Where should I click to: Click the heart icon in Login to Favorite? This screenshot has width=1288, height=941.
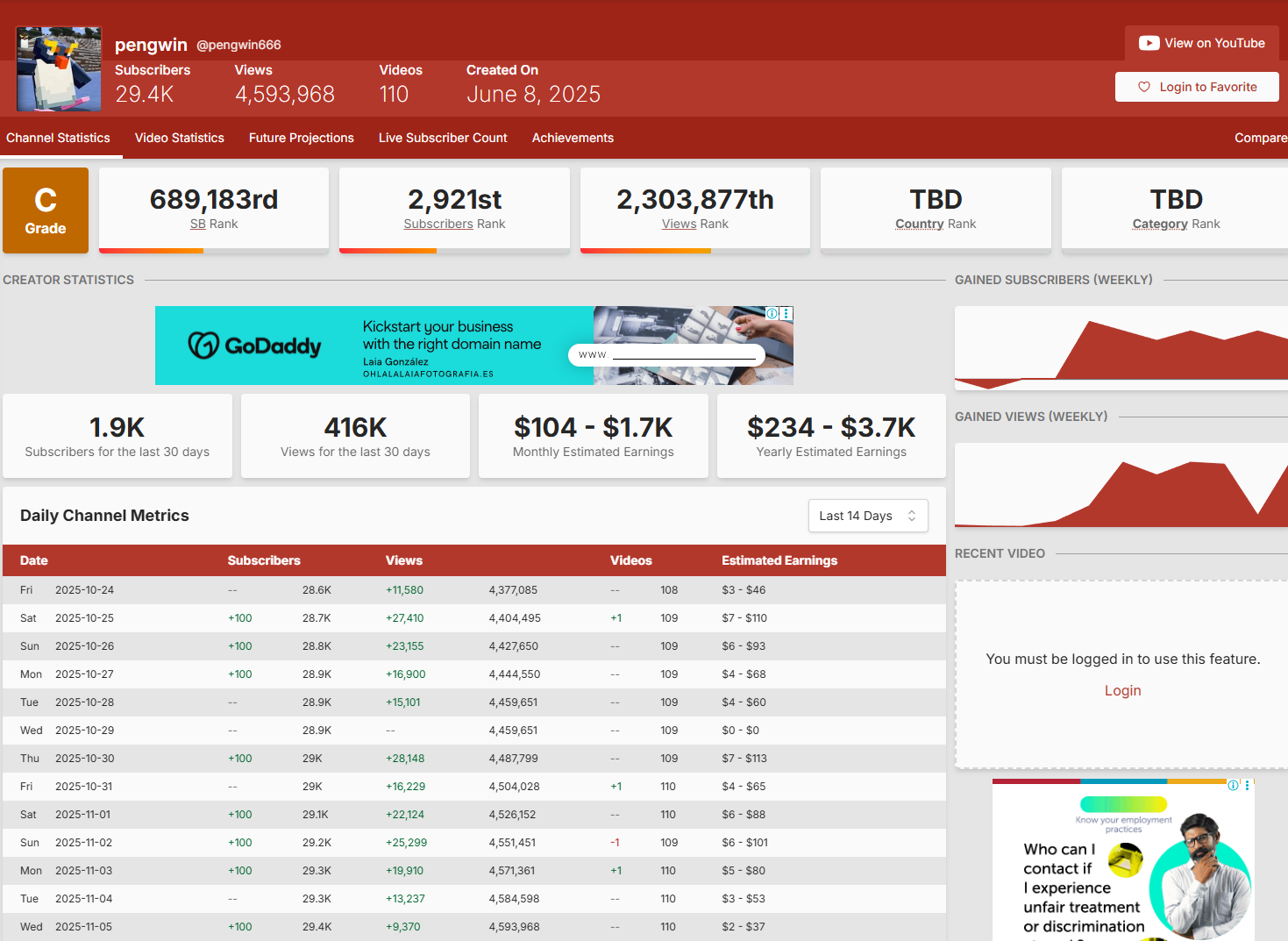tap(1144, 87)
